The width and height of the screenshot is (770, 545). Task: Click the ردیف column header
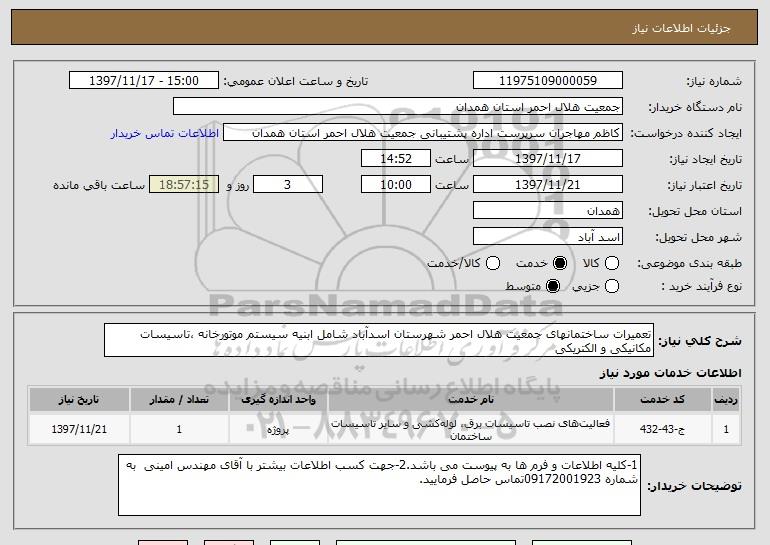click(726, 400)
